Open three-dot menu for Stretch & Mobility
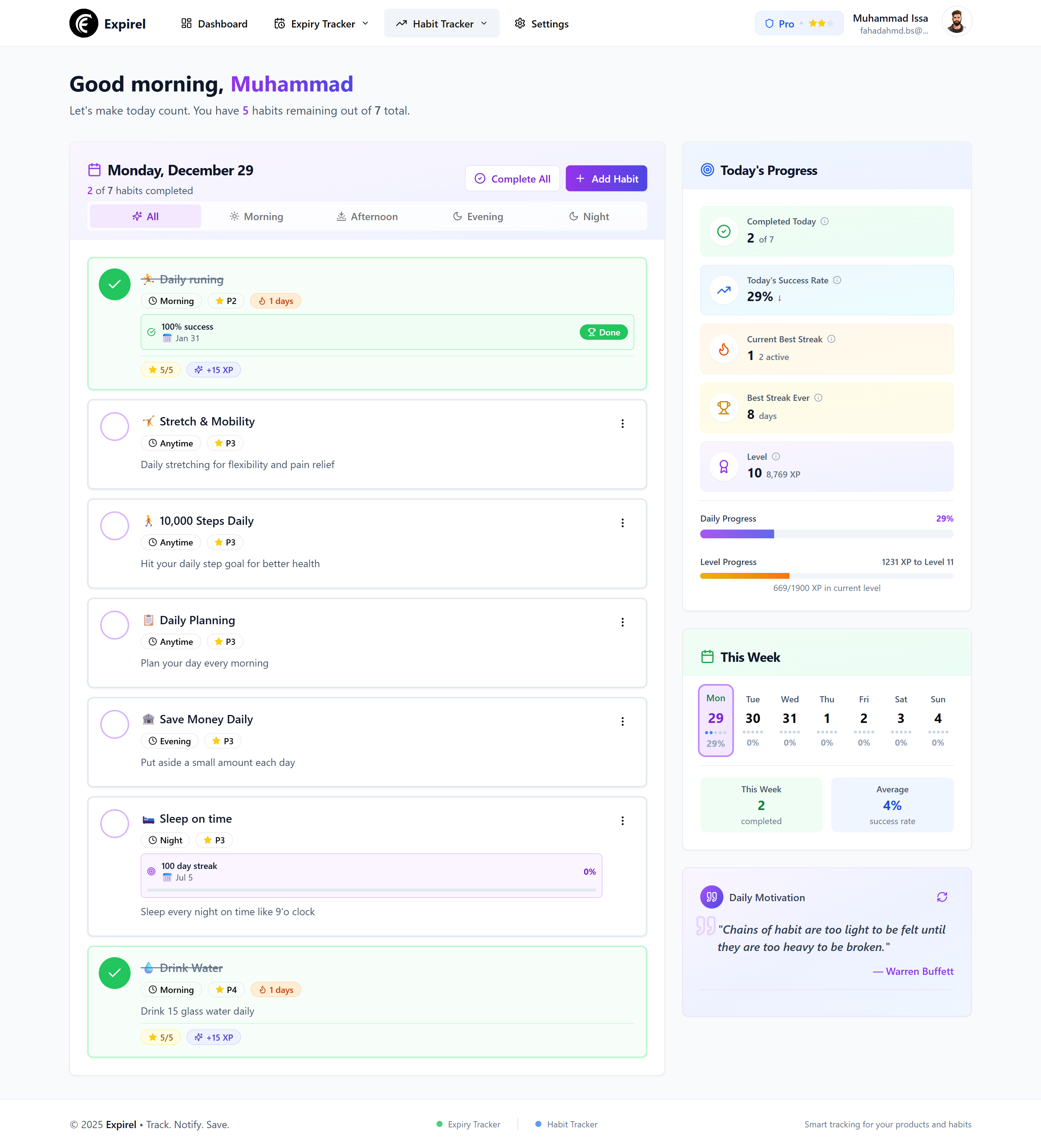This screenshot has width=1041, height=1148. [622, 424]
